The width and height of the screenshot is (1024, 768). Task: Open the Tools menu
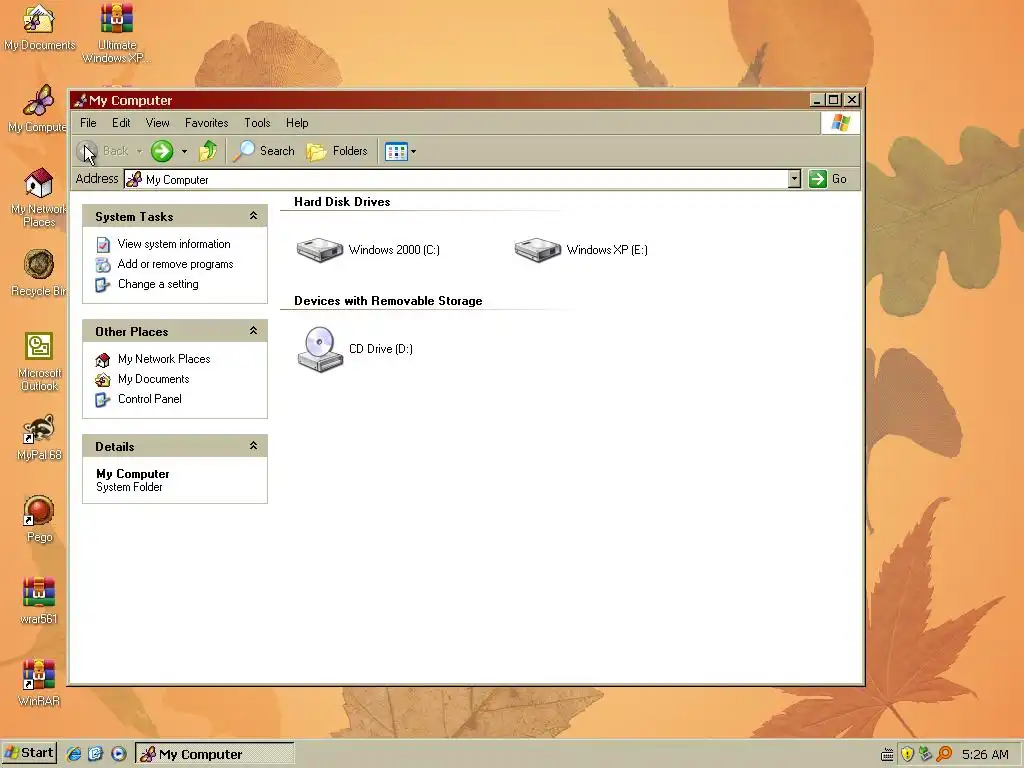(257, 123)
